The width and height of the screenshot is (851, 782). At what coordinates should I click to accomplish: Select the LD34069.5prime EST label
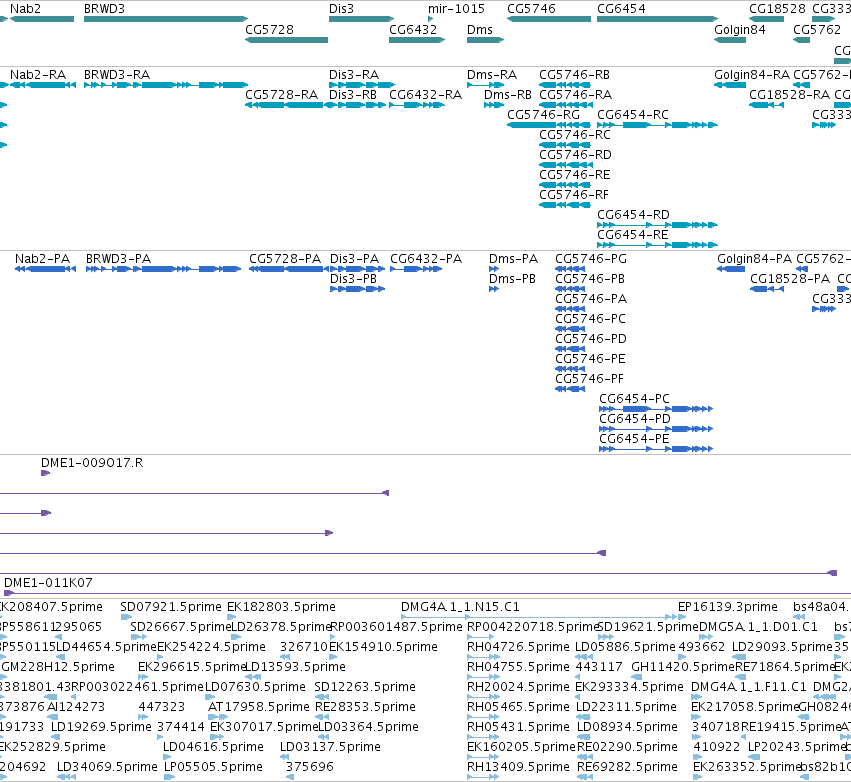click(x=107, y=767)
